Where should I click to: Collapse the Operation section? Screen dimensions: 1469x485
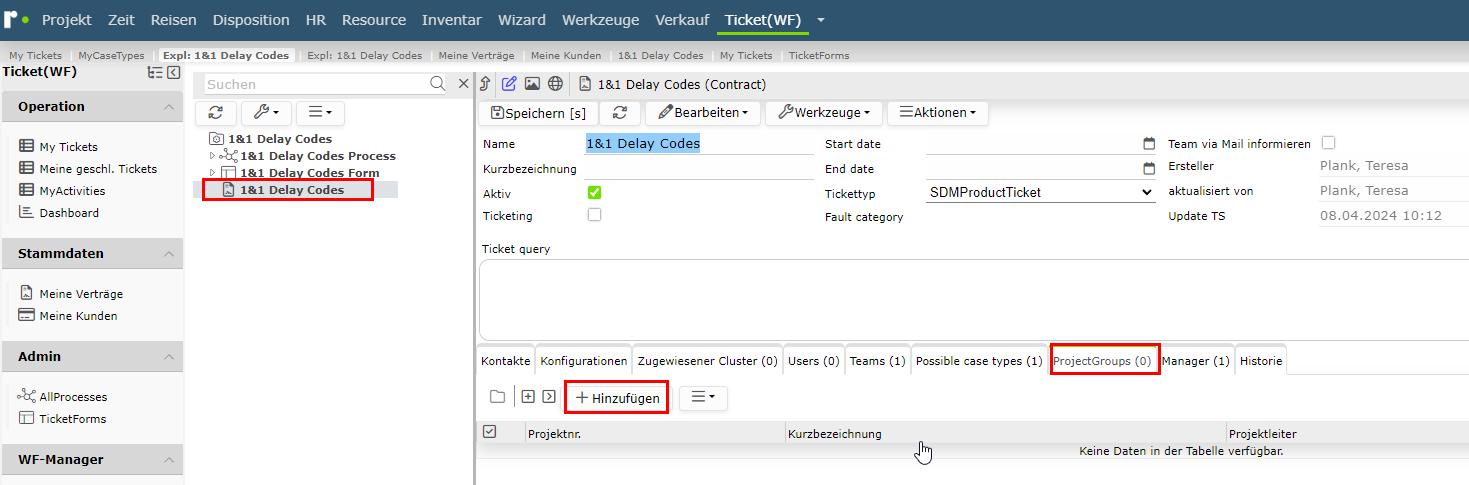coord(168,107)
